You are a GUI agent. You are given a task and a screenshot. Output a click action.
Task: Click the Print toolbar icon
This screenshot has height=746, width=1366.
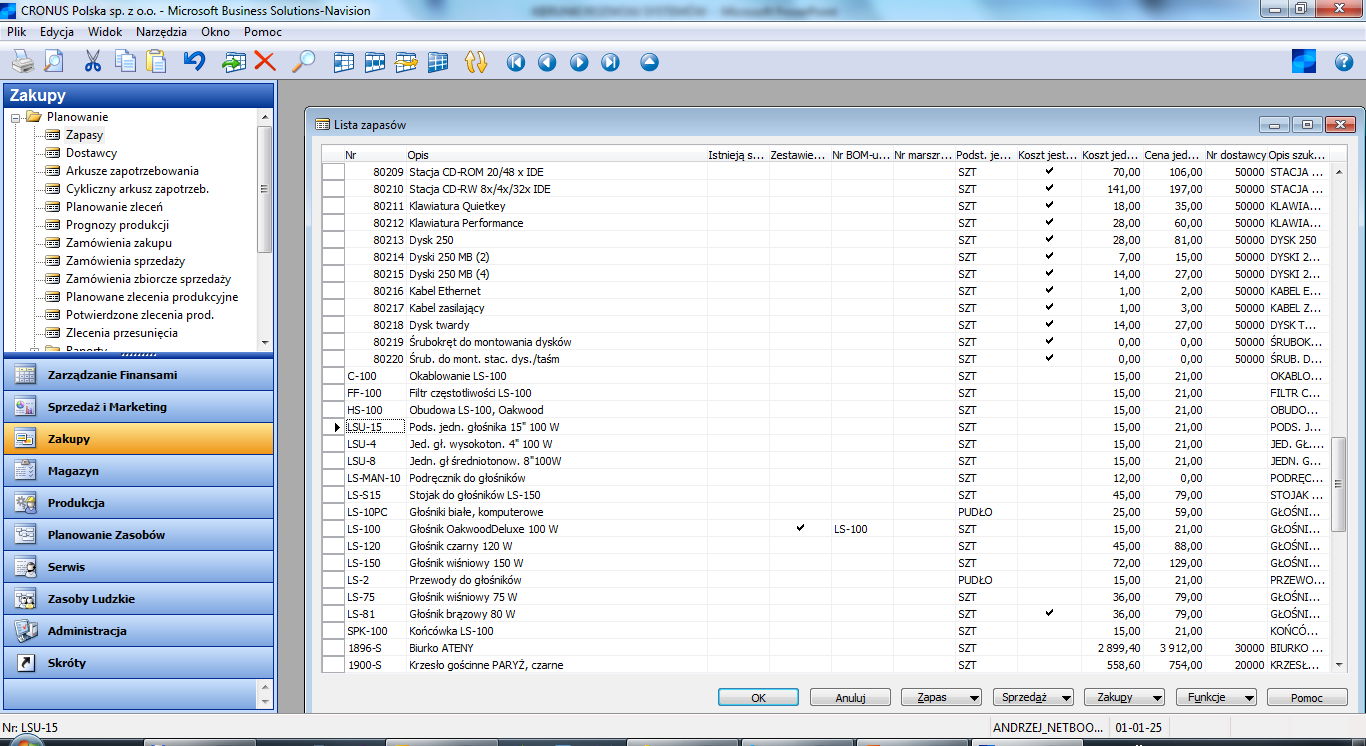pos(22,62)
